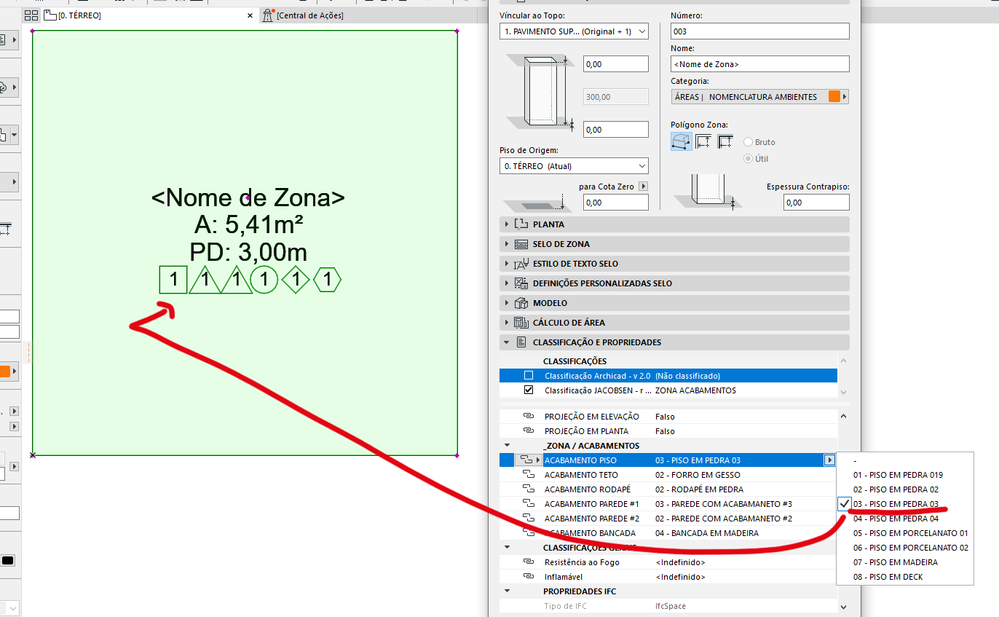Click the orange swatch in left toolbar

pyautogui.click(x=4, y=371)
